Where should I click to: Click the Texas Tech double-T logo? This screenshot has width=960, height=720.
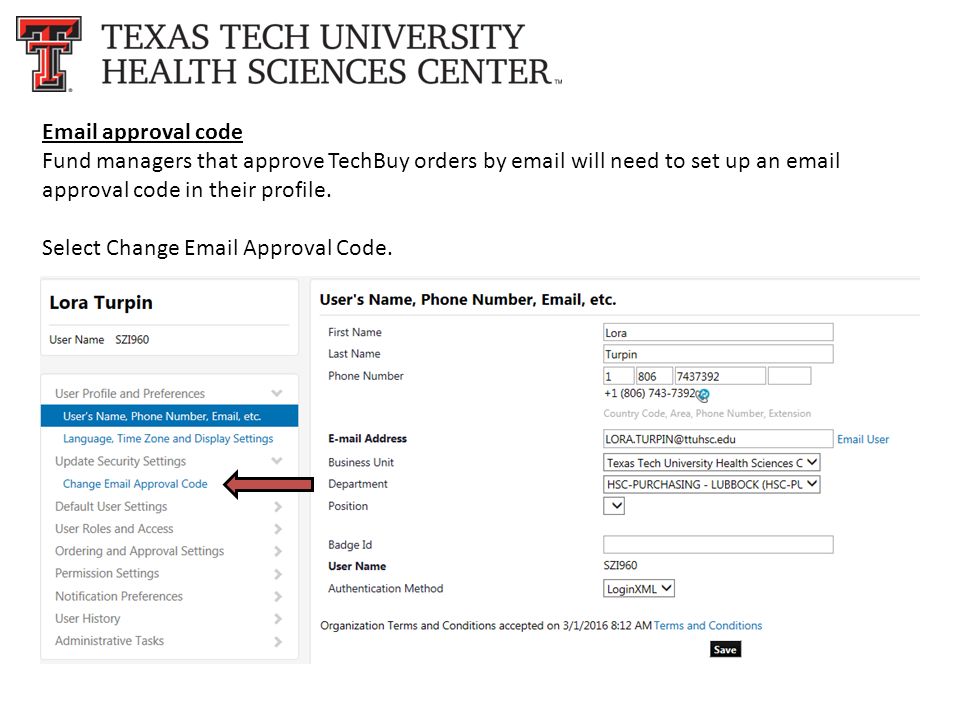coord(48,54)
